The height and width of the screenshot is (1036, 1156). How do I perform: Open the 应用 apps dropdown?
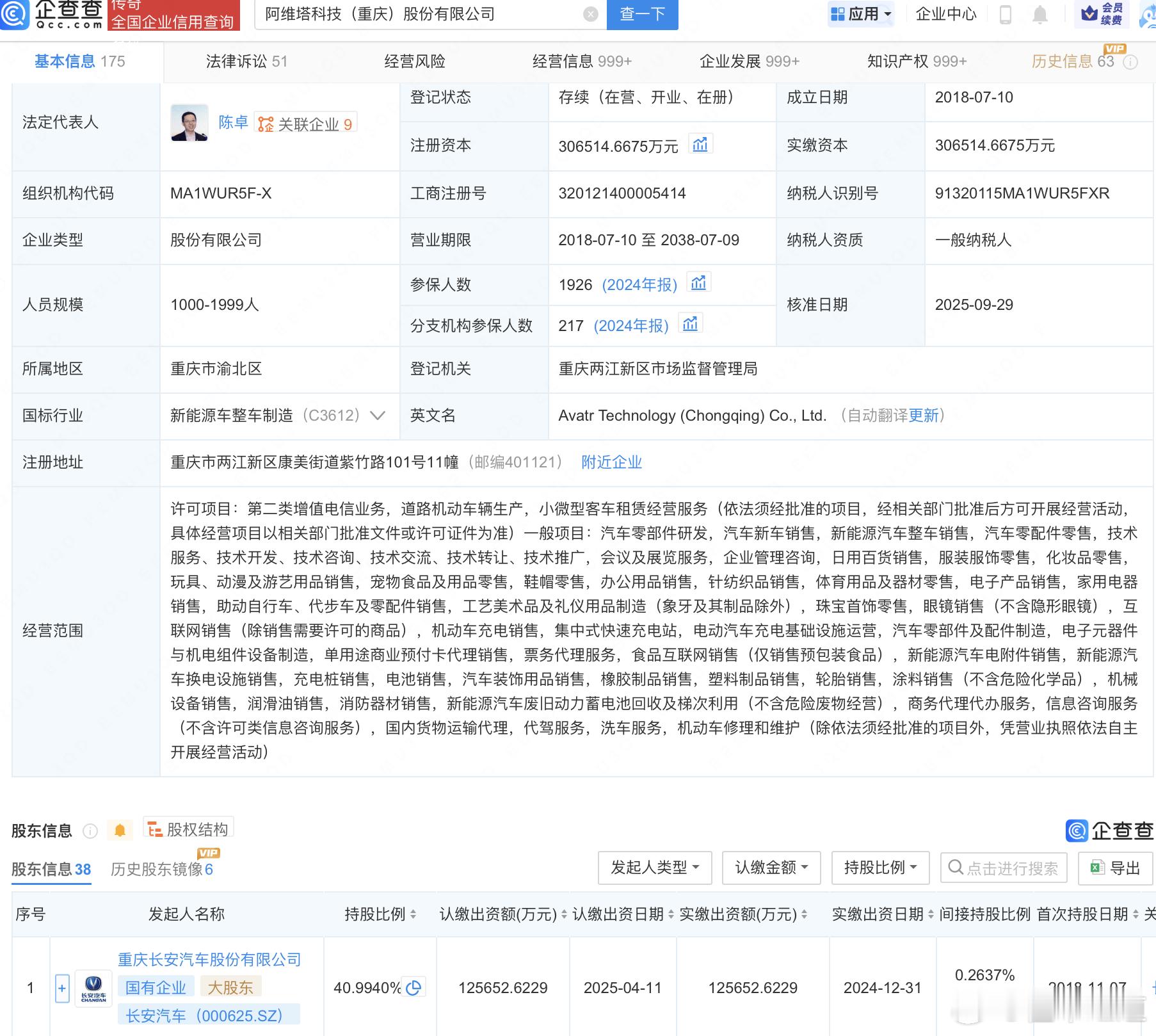pyautogui.click(x=861, y=14)
